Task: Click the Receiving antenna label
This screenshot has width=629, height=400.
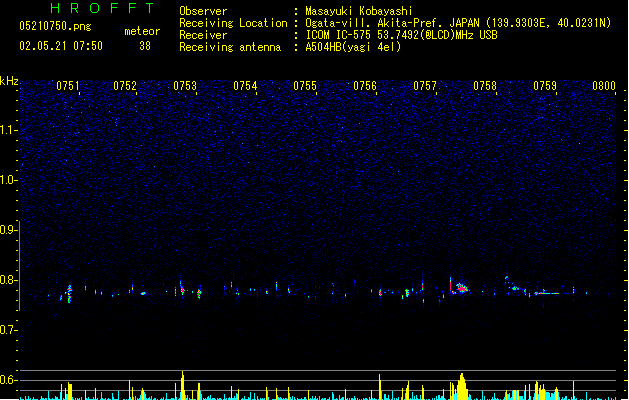Action: pos(230,47)
